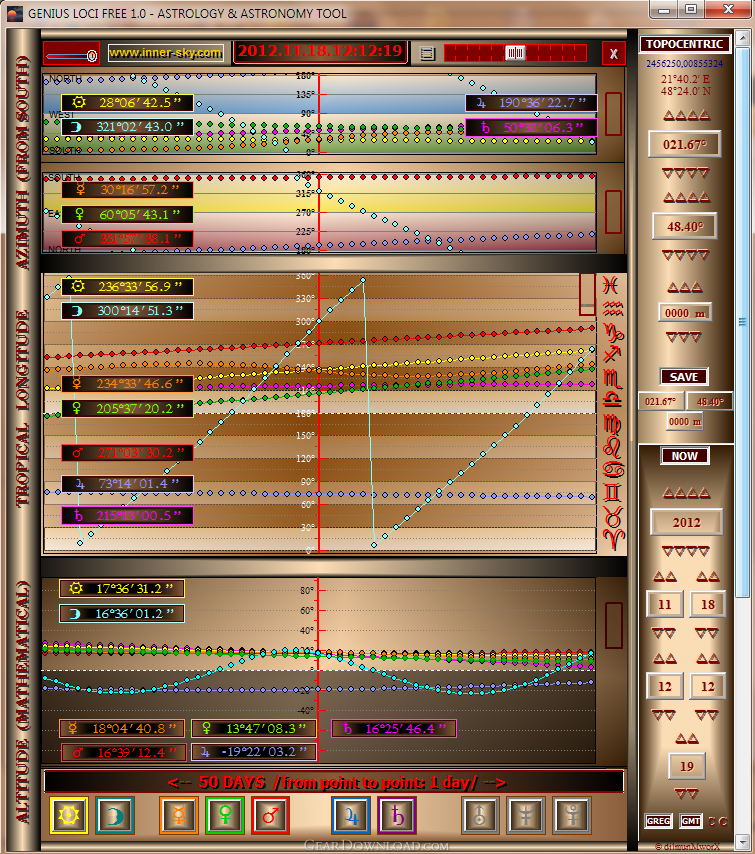Toggle the Uranus planet button

click(480, 815)
